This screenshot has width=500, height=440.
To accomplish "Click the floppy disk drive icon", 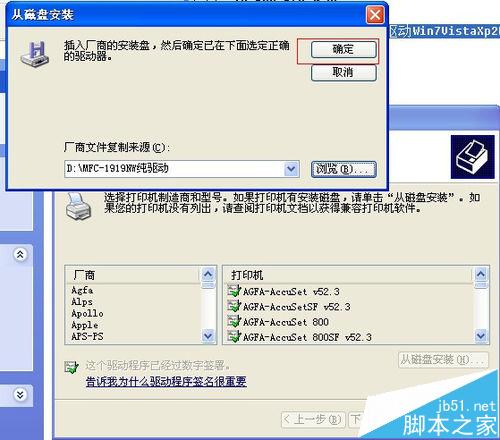I will point(35,54).
